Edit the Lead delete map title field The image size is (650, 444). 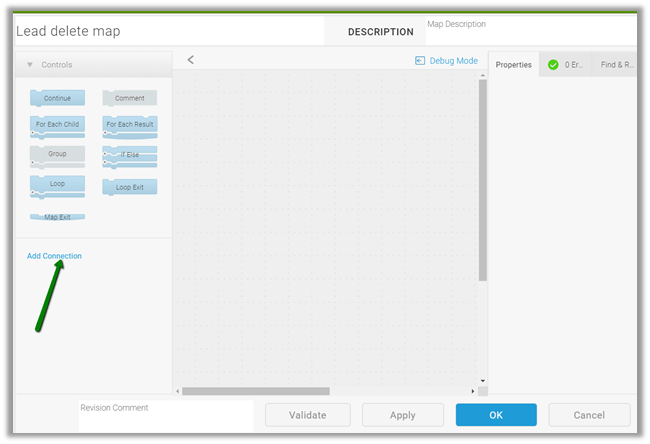pyautogui.click(x=169, y=31)
